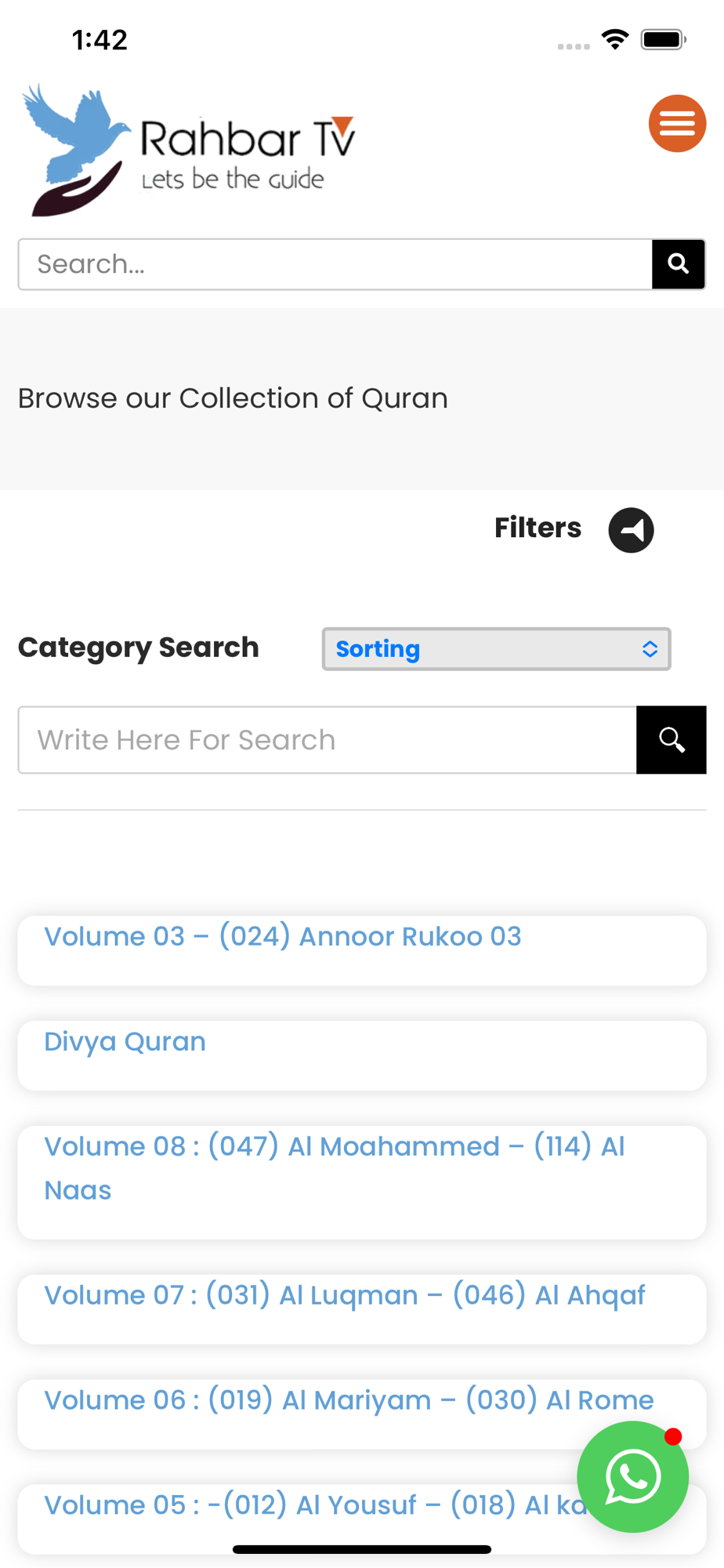Toggle the Filters megaphone icon
The image size is (724, 1568).
631,530
